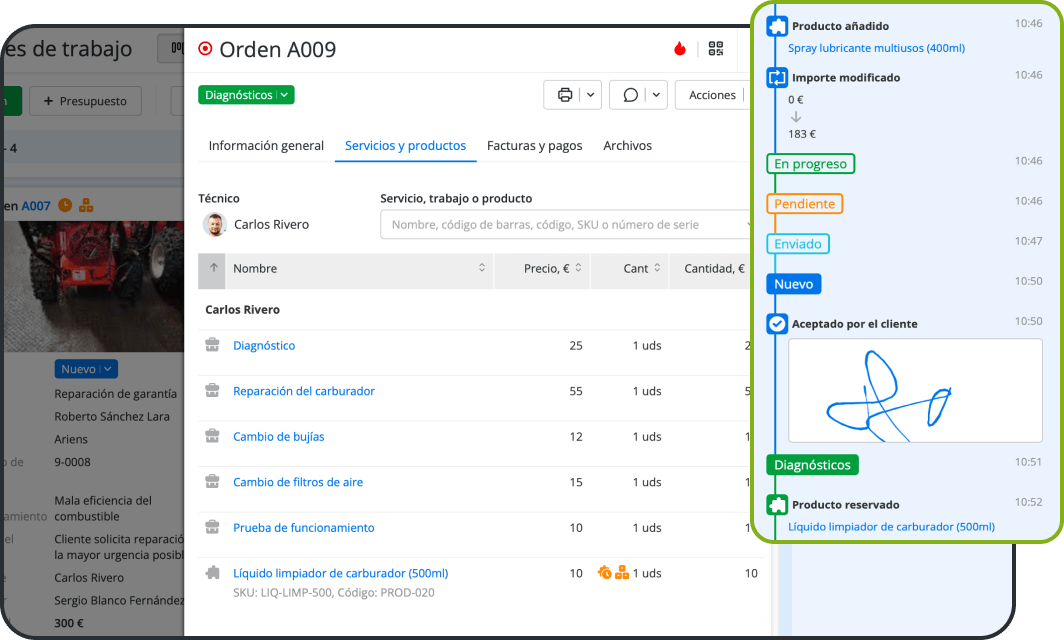
Task: Open the QR code icon
Action: point(715,48)
